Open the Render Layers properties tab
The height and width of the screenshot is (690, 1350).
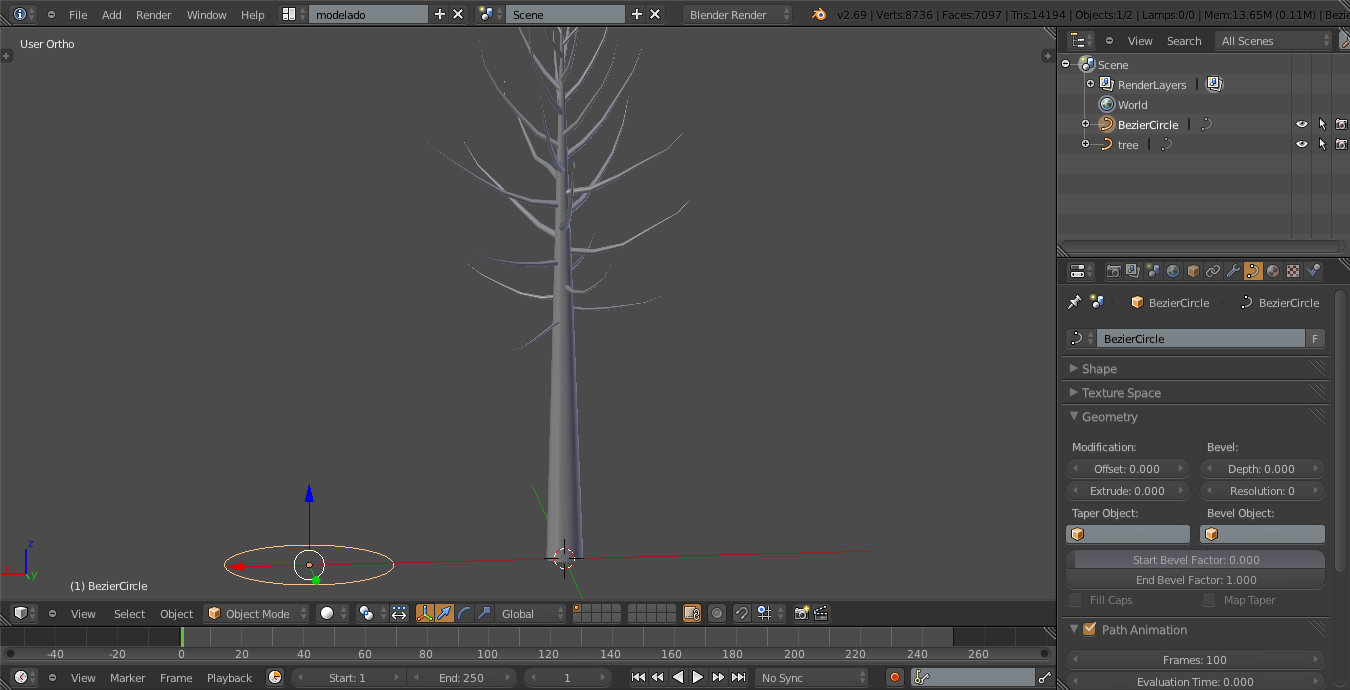point(1133,271)
